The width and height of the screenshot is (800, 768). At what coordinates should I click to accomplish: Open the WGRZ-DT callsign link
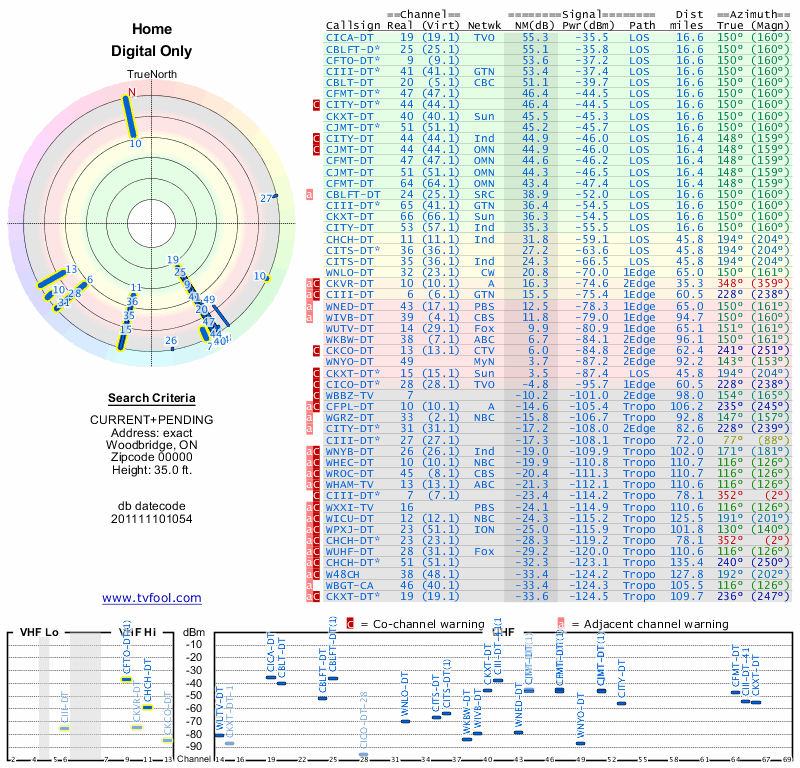point(349,418)
